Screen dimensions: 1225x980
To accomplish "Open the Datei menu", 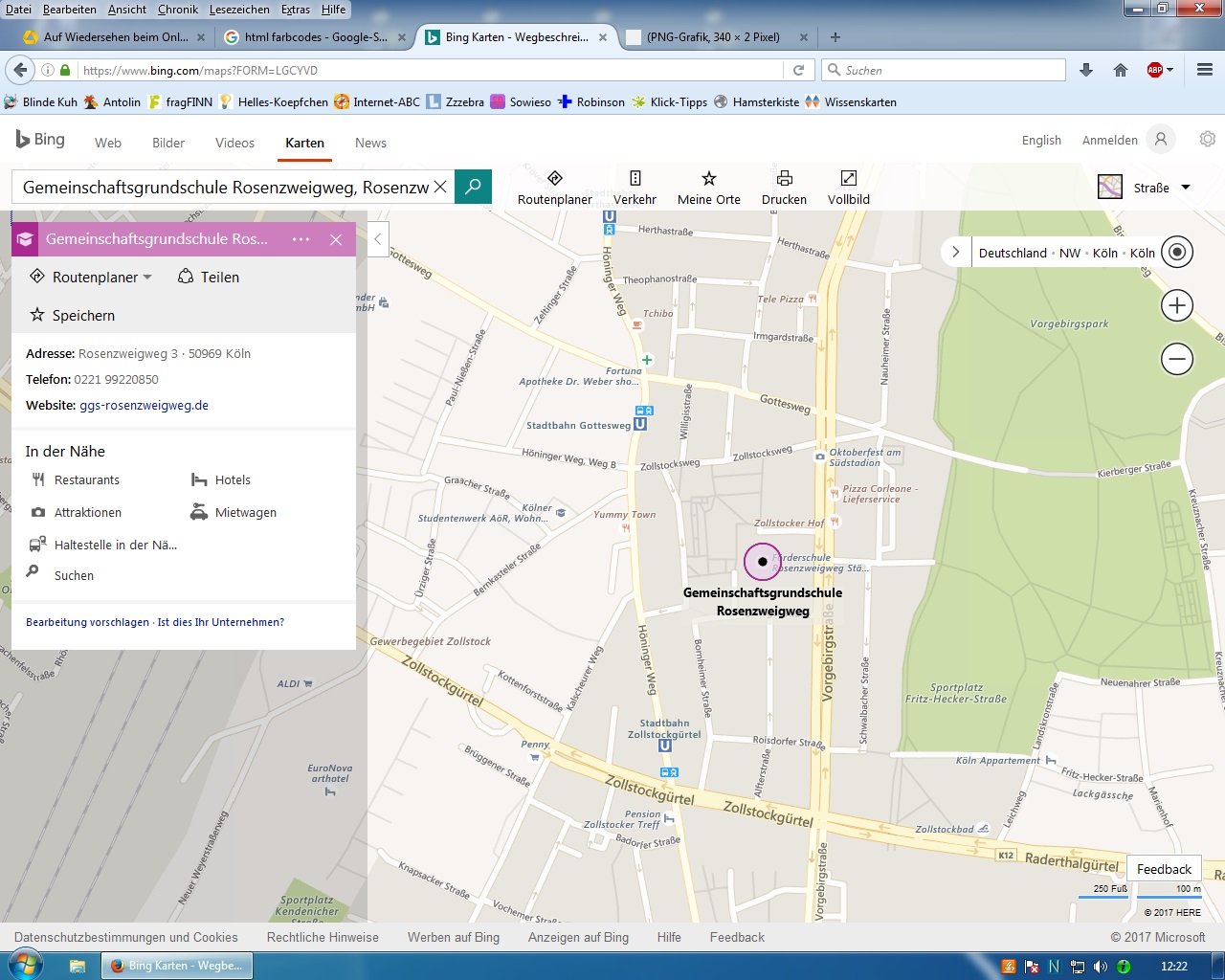I will tap(18, 10).
